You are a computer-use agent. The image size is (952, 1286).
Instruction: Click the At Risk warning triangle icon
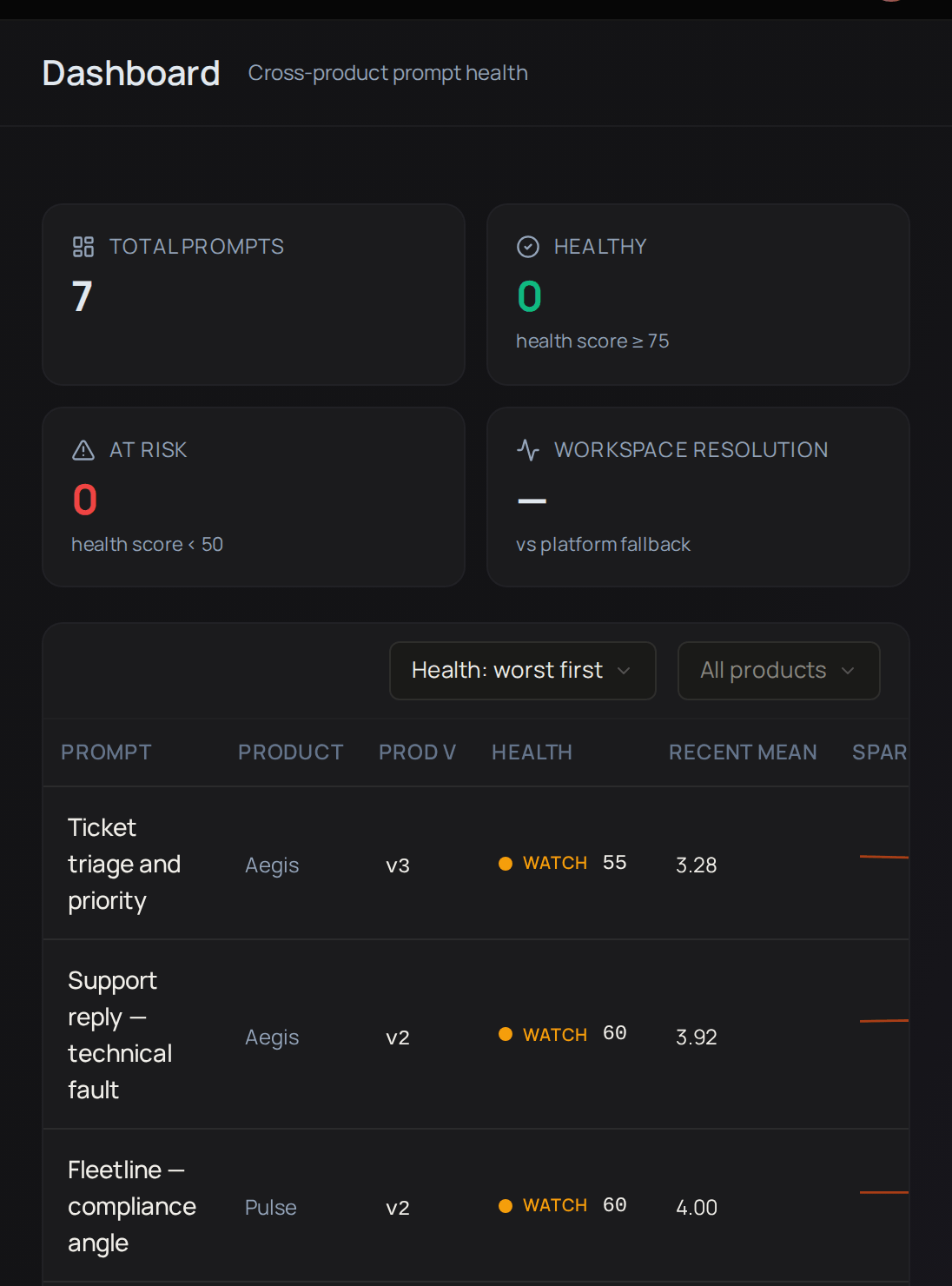pos(83,450)
